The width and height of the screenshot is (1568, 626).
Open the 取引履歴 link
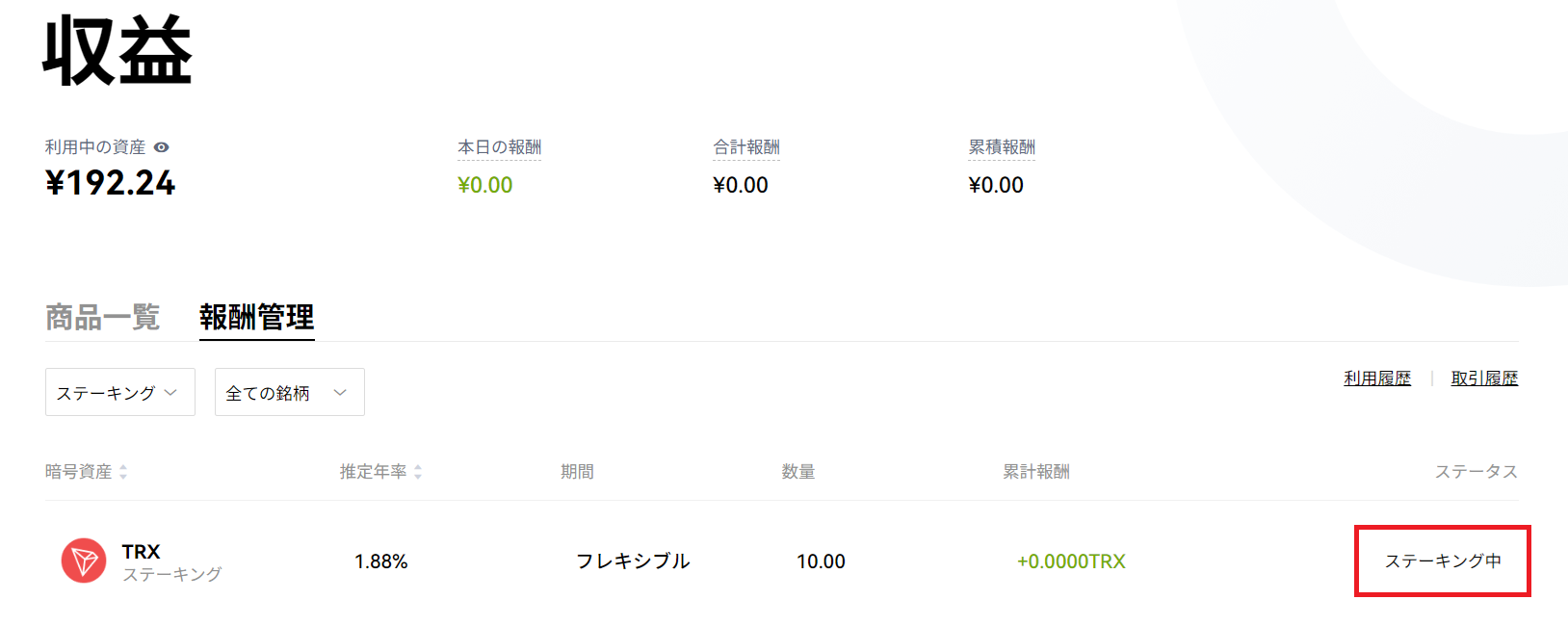1484,378
